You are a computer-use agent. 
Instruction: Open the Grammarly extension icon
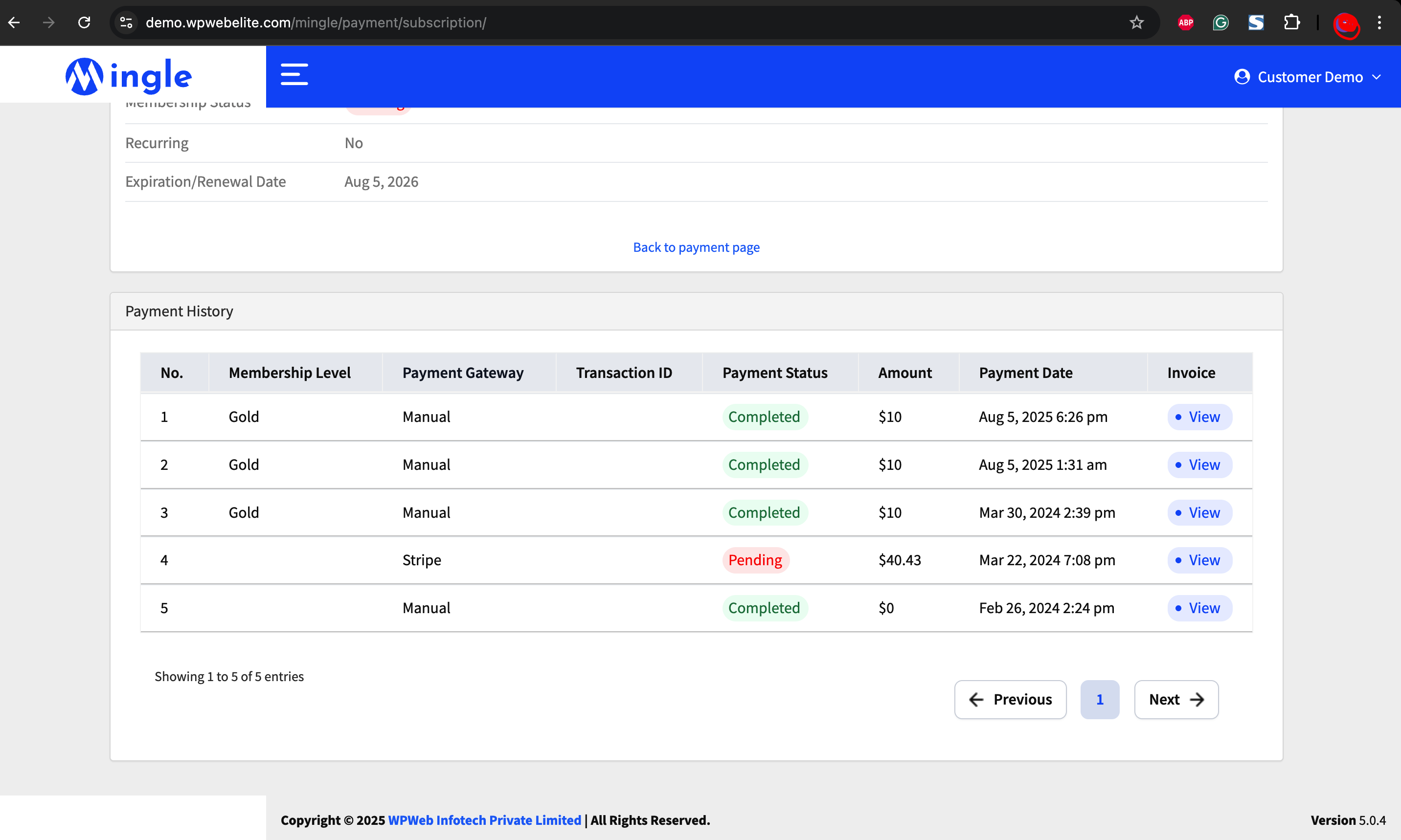click(x=1220, y=22)
